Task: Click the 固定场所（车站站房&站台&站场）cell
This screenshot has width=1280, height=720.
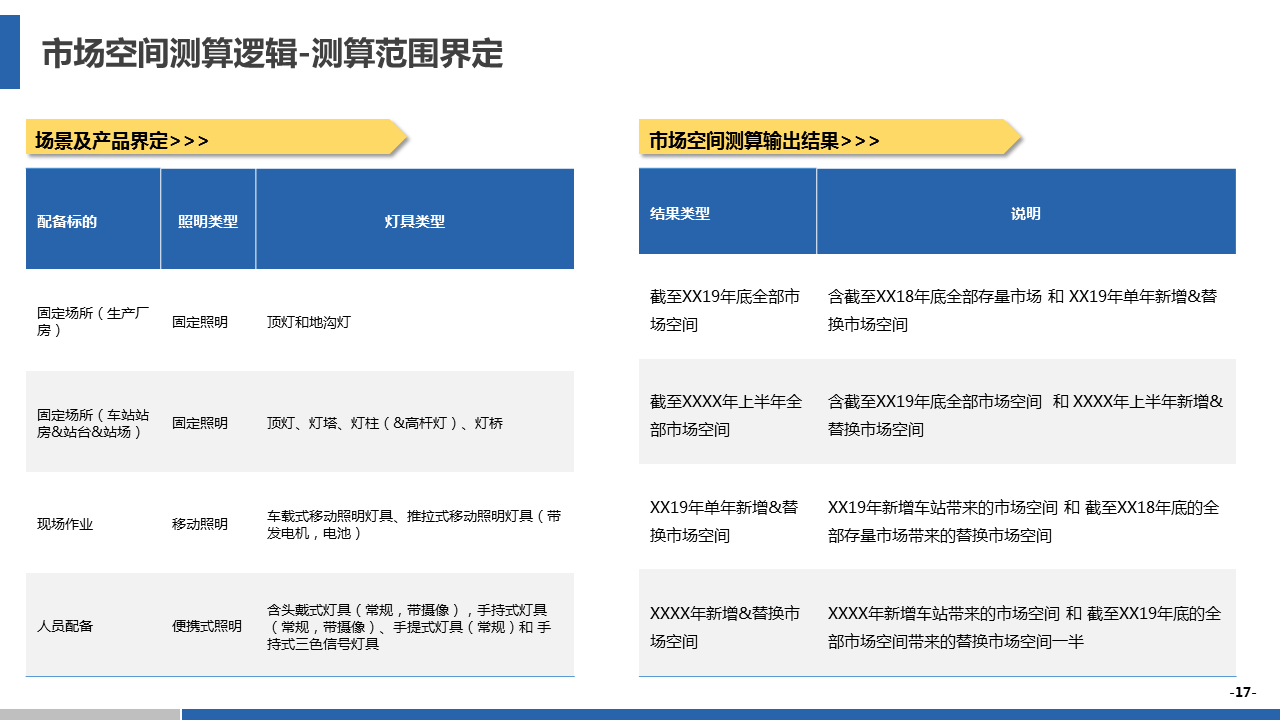Action: click(93, 423)
